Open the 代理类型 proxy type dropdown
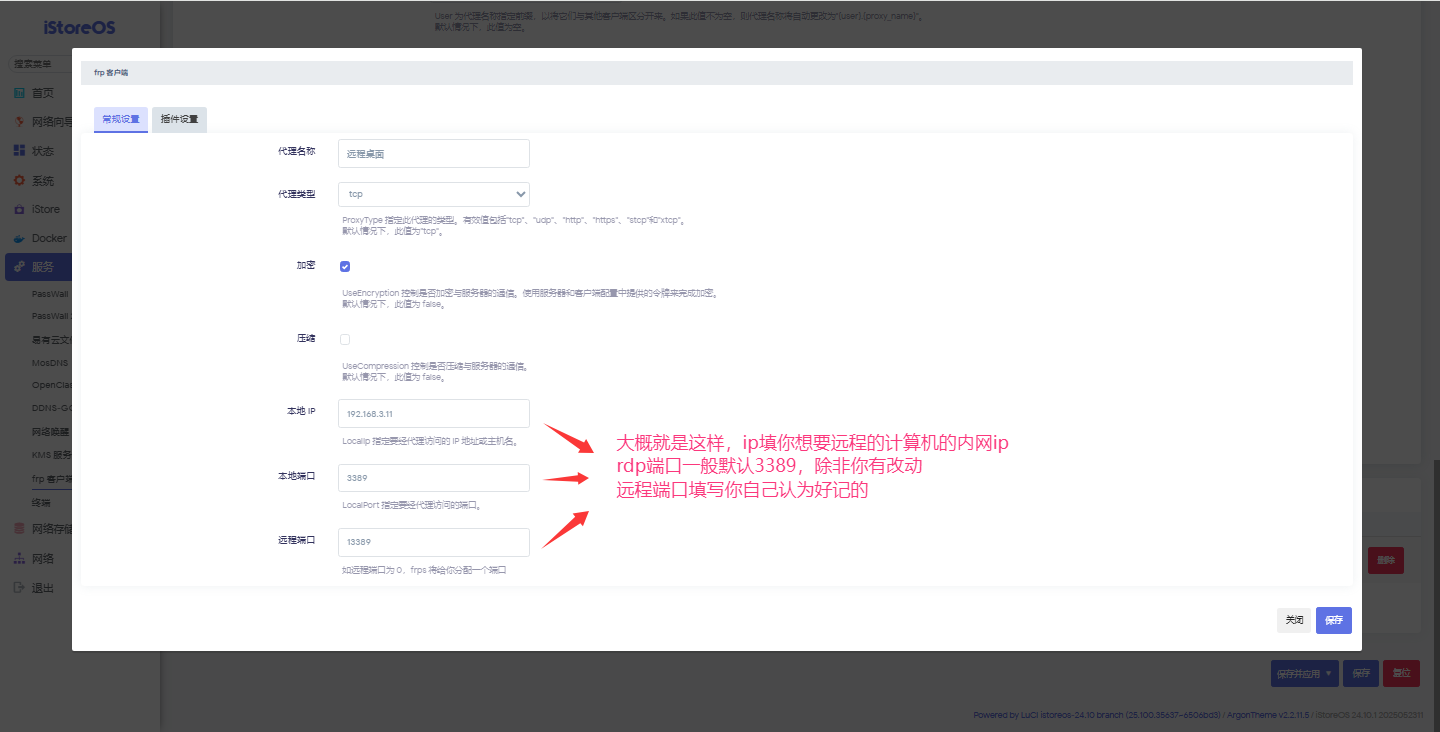 [433, 194]
